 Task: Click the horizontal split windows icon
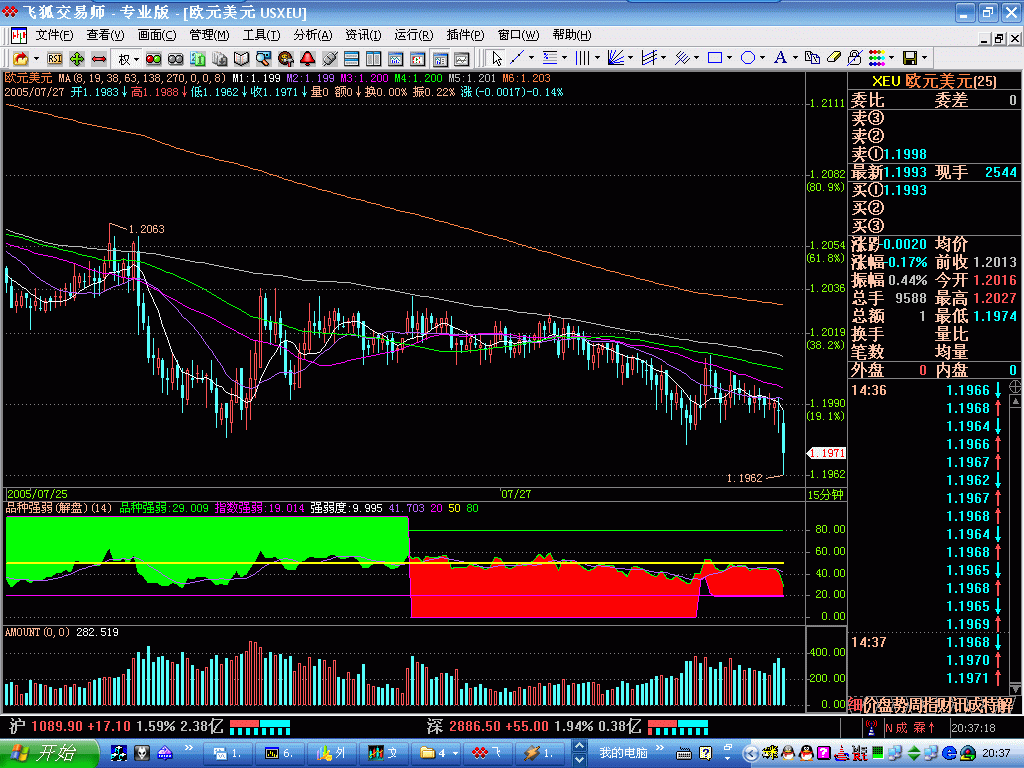(351, 59)
